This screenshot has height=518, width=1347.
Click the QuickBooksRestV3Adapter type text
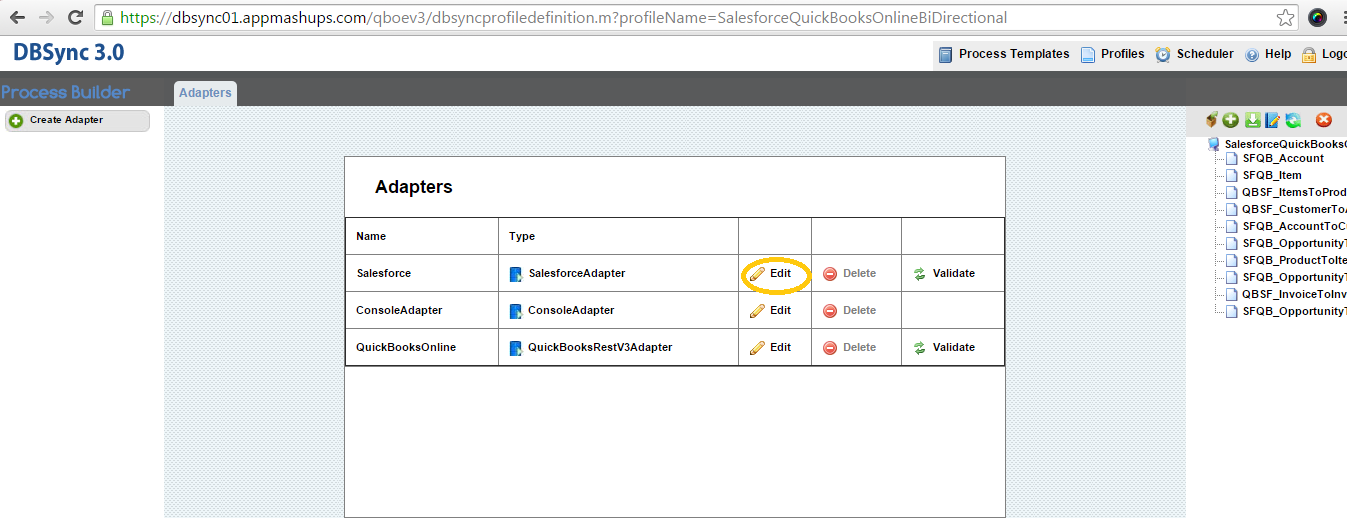600,347
